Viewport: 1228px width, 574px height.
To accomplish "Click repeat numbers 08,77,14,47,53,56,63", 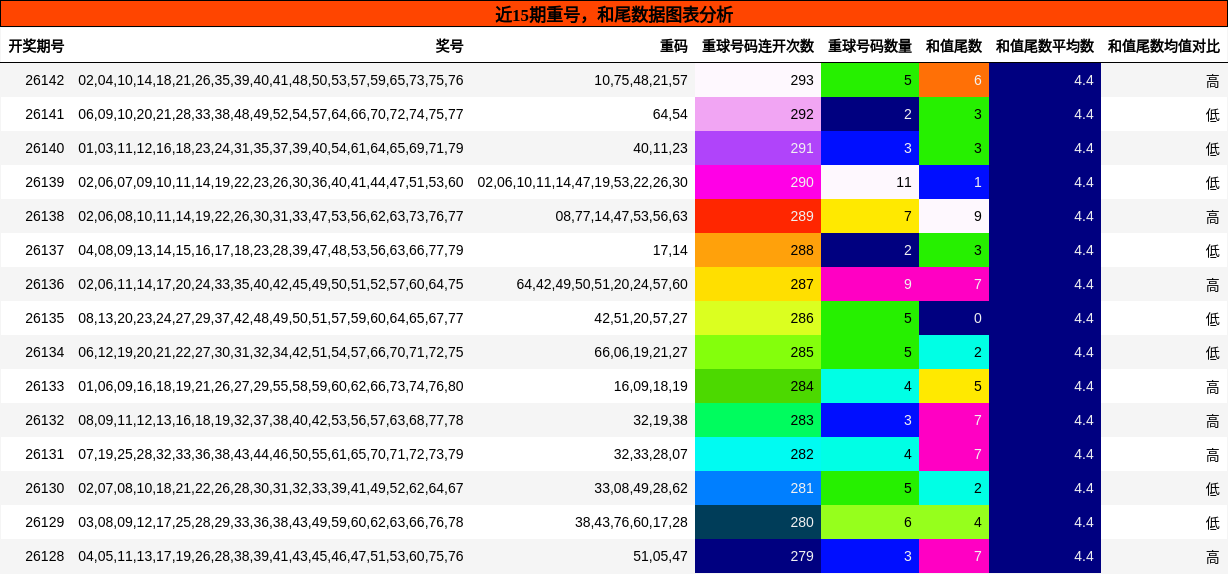I will coord(622,216).
